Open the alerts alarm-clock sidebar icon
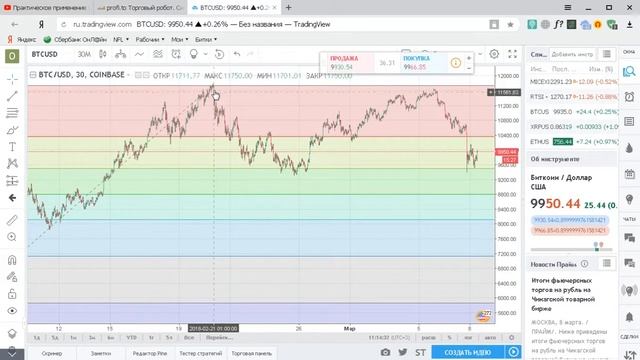 coord(629,97)
